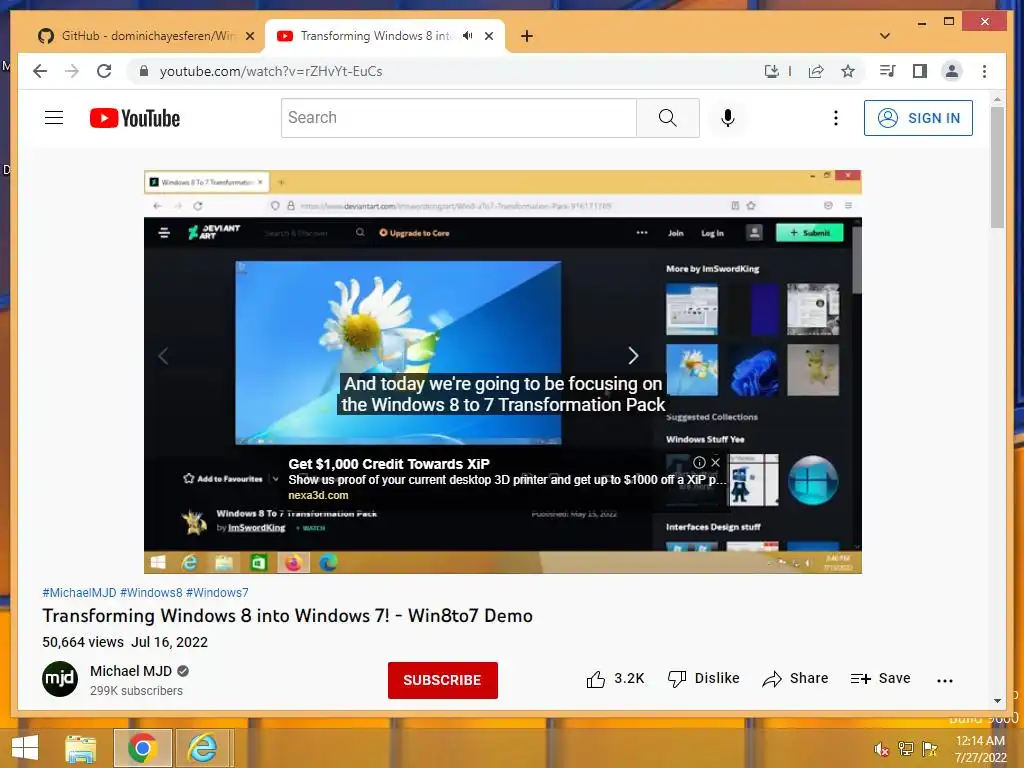The image size is (1024, 768).
Task: Click the video title text
Action: (x=287, y=616)
